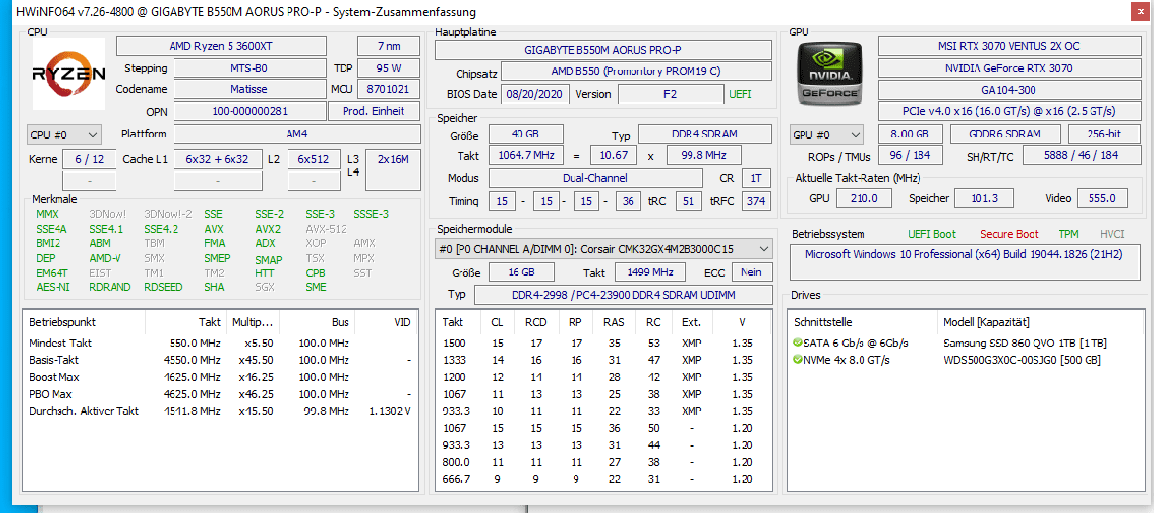Click the MSI RTX 3070 VENTUS 2X OC field
This screenshot has height=513, width=1154.
coord(1009,46)
